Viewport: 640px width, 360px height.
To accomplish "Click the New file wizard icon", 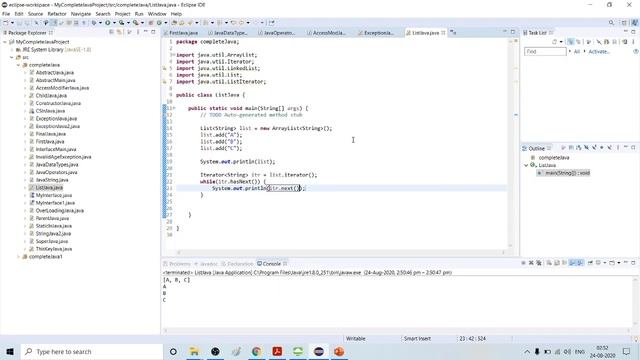I will coord(5,23).
